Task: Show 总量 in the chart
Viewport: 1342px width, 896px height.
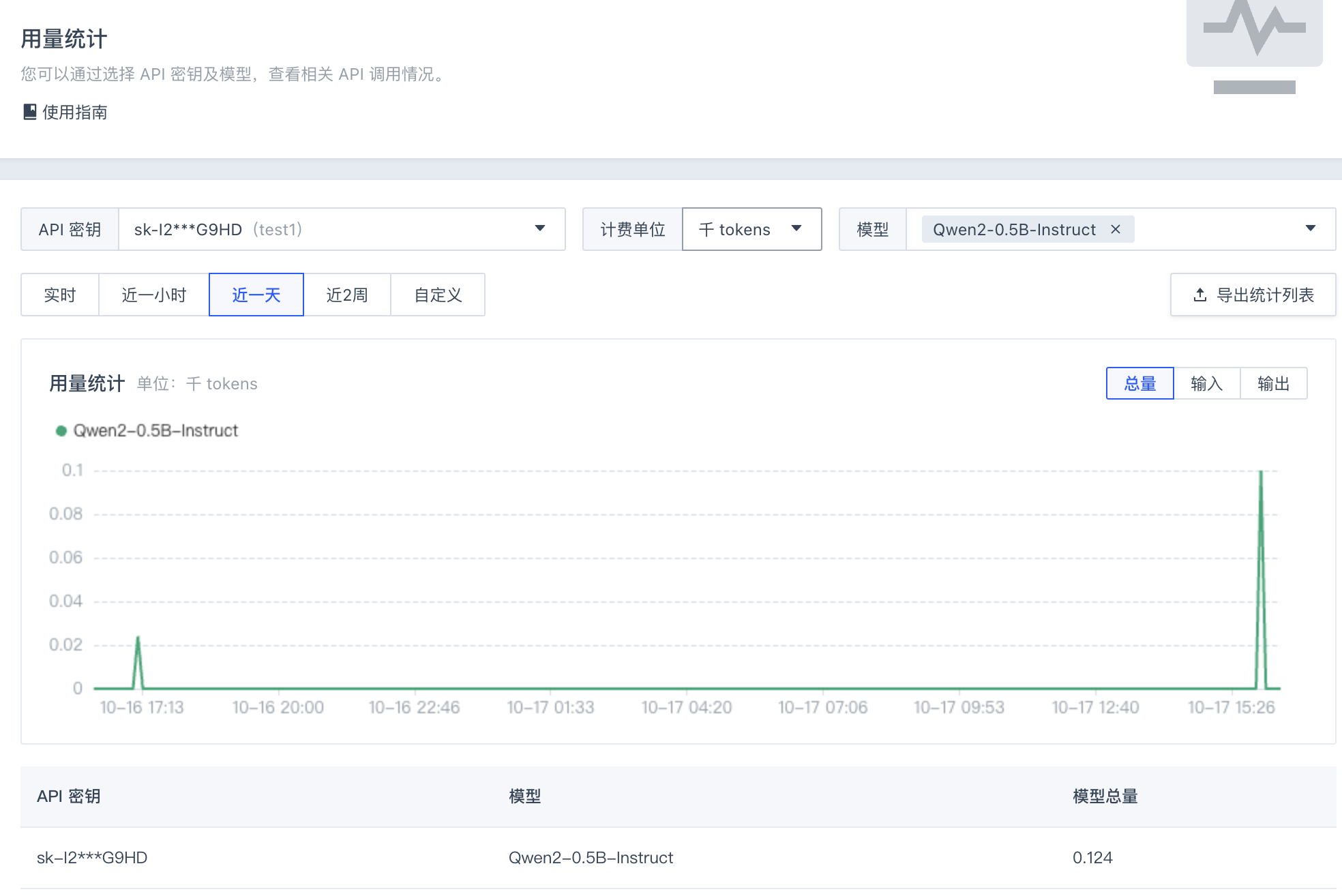Action: pos(1140,383)
